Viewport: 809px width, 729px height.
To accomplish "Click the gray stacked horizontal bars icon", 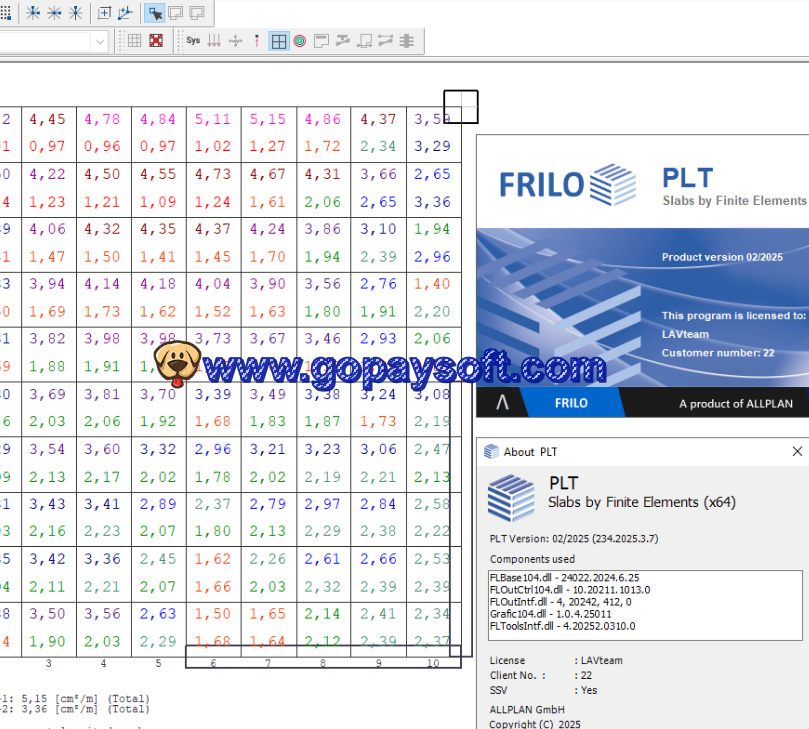I will click(x=407, y=41).
